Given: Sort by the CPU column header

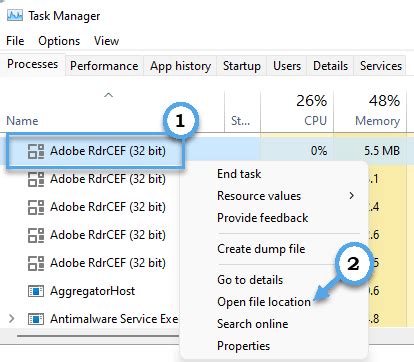Looking at the screenshot, I should 315,121.
